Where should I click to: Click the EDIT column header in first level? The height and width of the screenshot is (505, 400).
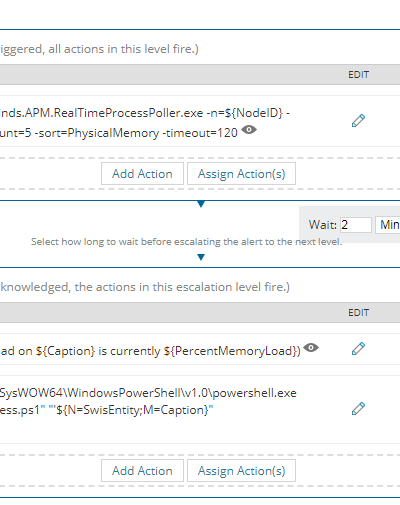[359, 75]
